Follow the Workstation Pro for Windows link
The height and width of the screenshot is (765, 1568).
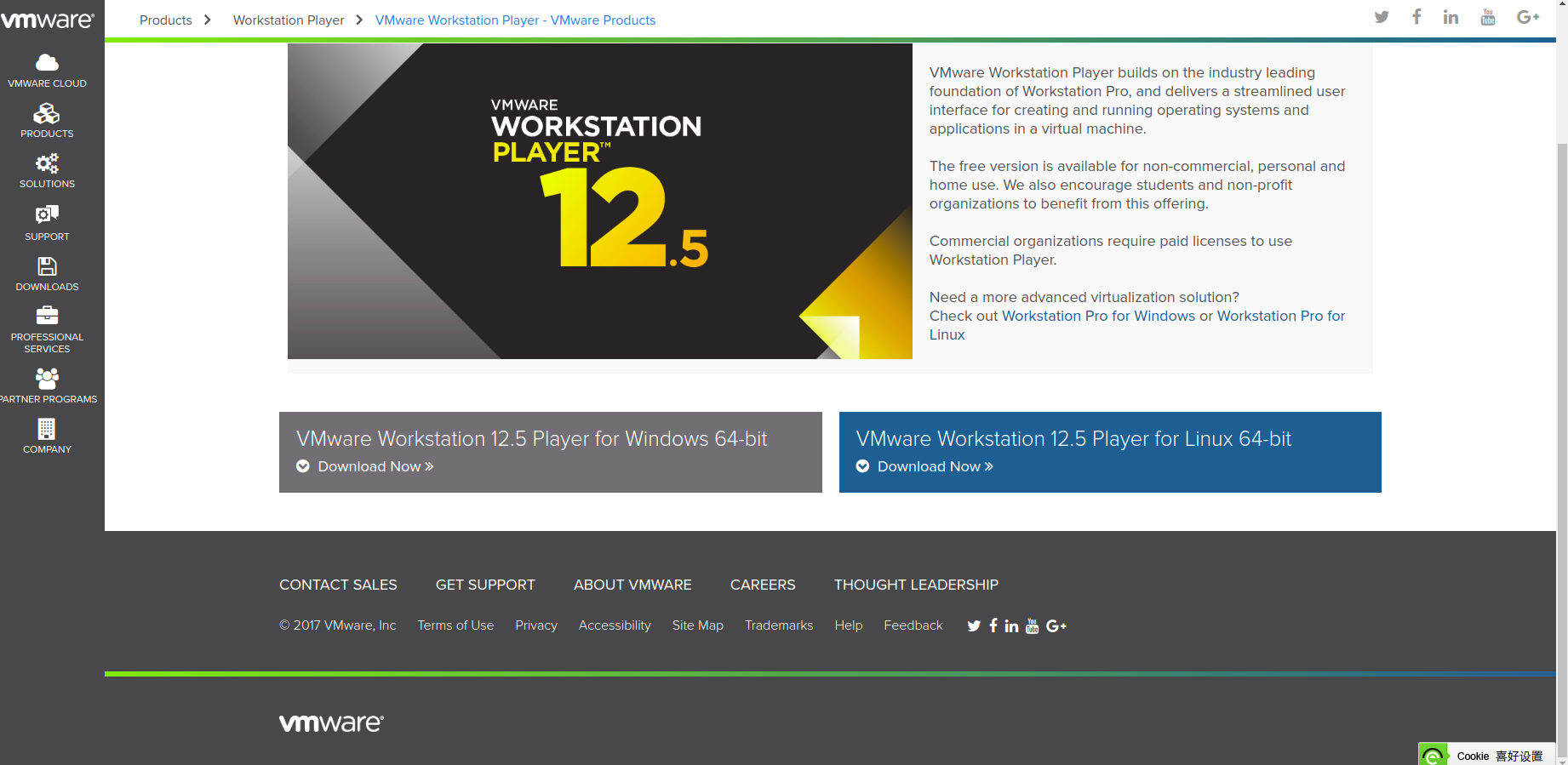(x=1098, y=316)
